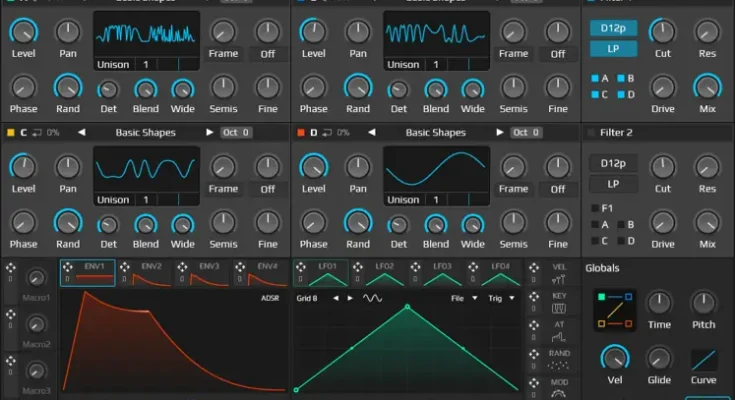Image resolution: width=735 pixels, height=400 pixels.
Task: Click oscillator D's loop arrow icon
Action: coord(327,133)
